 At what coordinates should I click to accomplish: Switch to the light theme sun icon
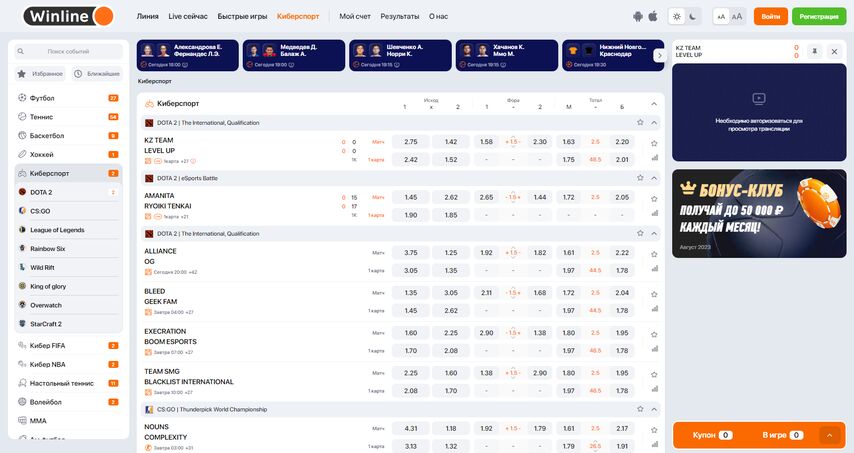677,16
